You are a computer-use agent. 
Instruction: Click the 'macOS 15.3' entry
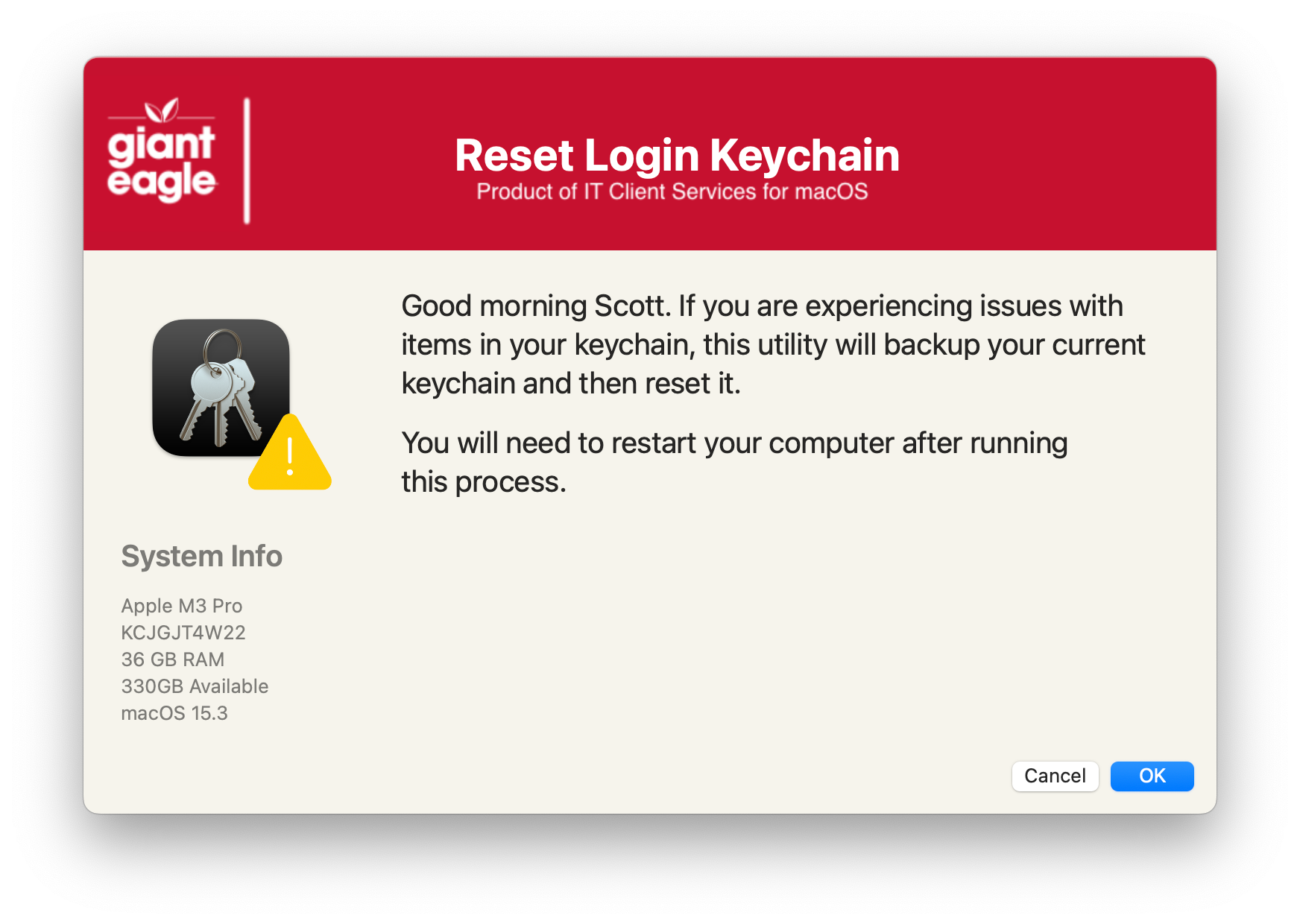[174, 713]
